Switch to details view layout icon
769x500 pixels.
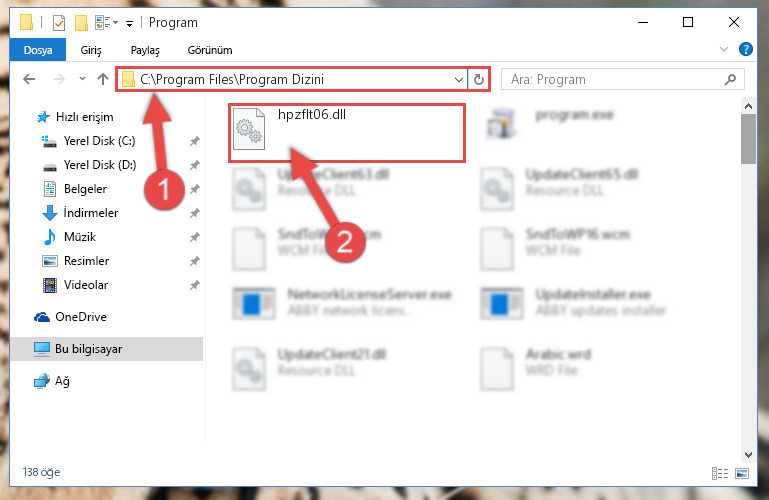(x=719, y=473)
